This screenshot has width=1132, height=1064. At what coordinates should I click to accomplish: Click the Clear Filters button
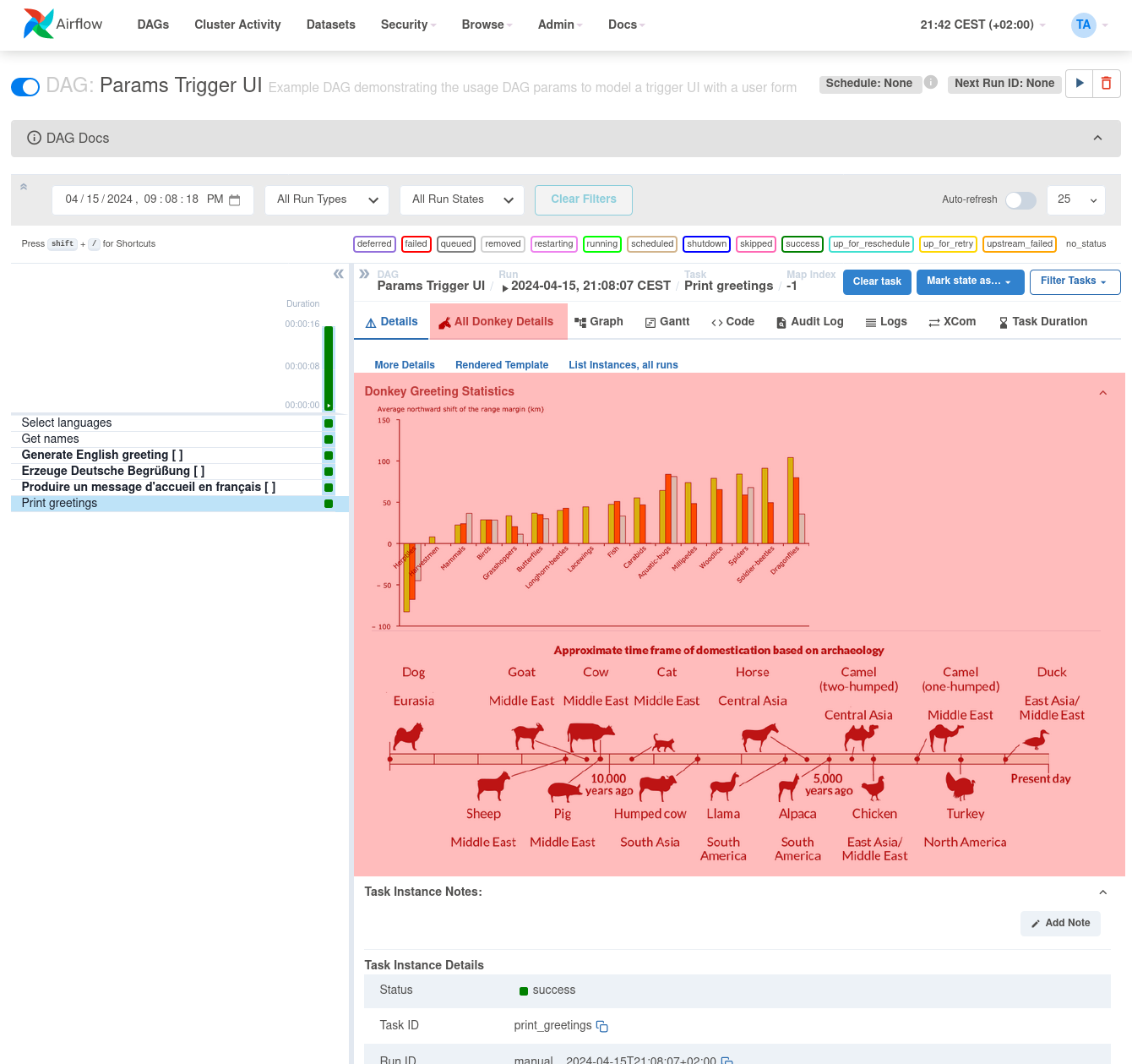coord(584,199)
